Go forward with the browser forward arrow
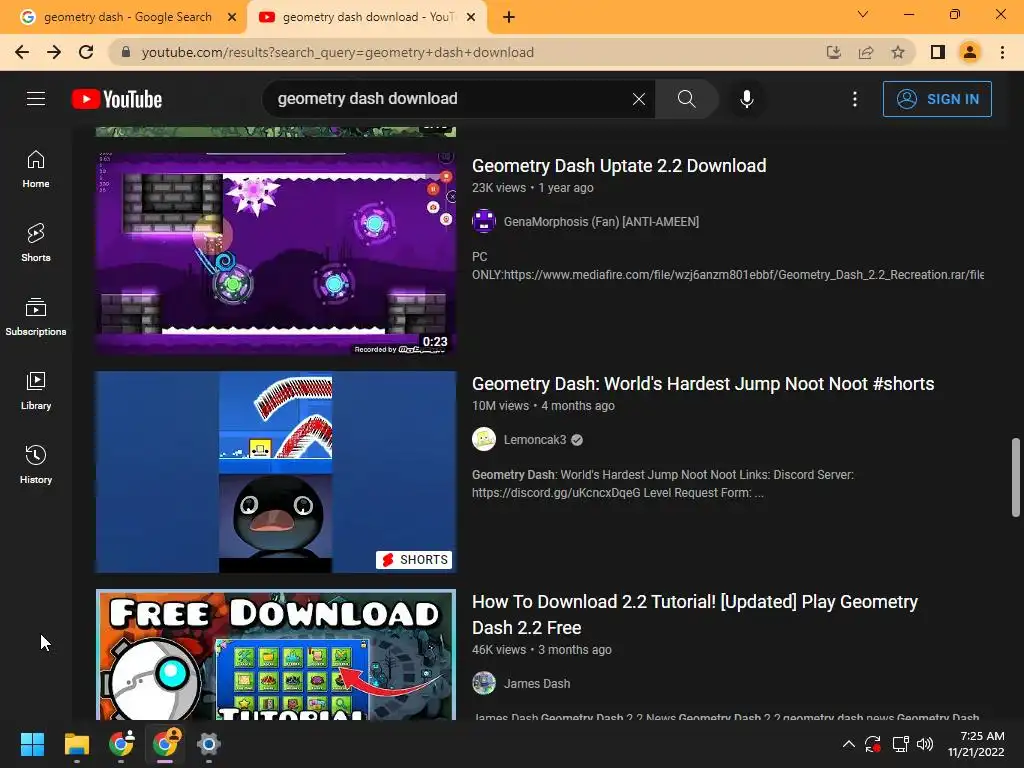Image resolution: width=1024 pixels, height=768 pixels. point(54,52)
